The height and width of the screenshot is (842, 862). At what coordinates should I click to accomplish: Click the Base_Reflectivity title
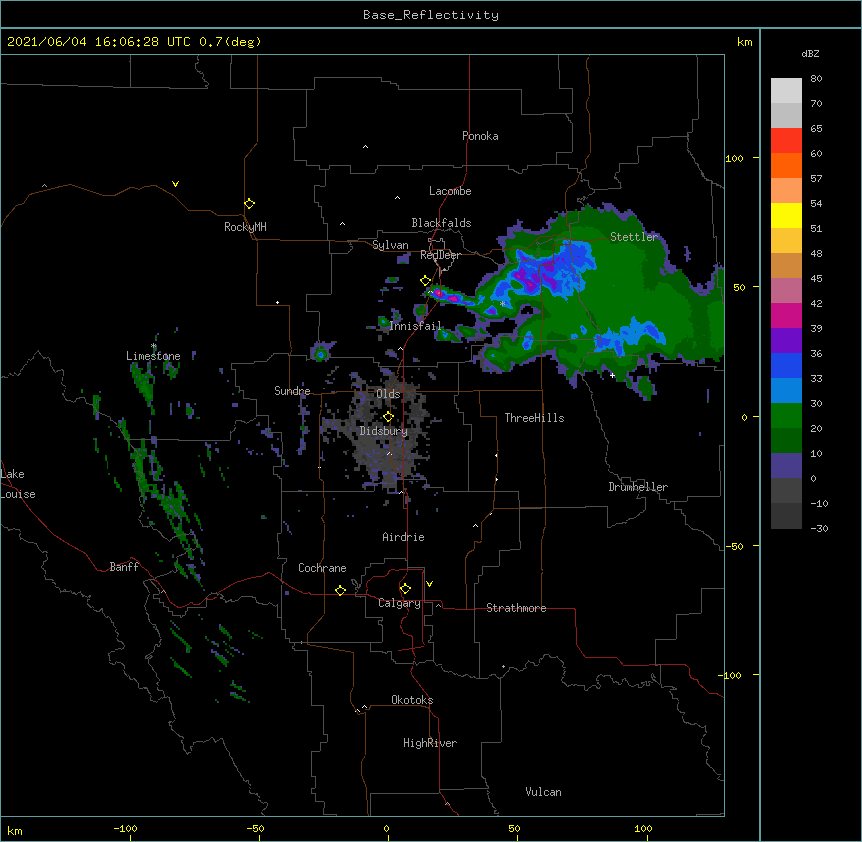(x=431, y=15)
